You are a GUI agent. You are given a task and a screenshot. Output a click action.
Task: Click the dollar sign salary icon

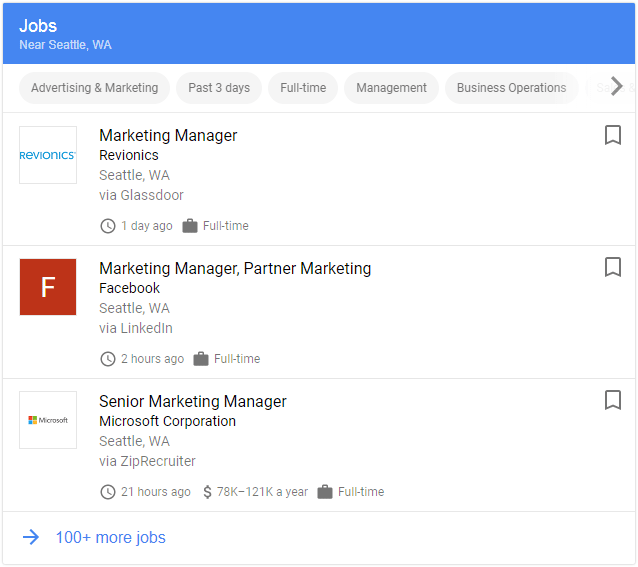[x=207, y=492]
